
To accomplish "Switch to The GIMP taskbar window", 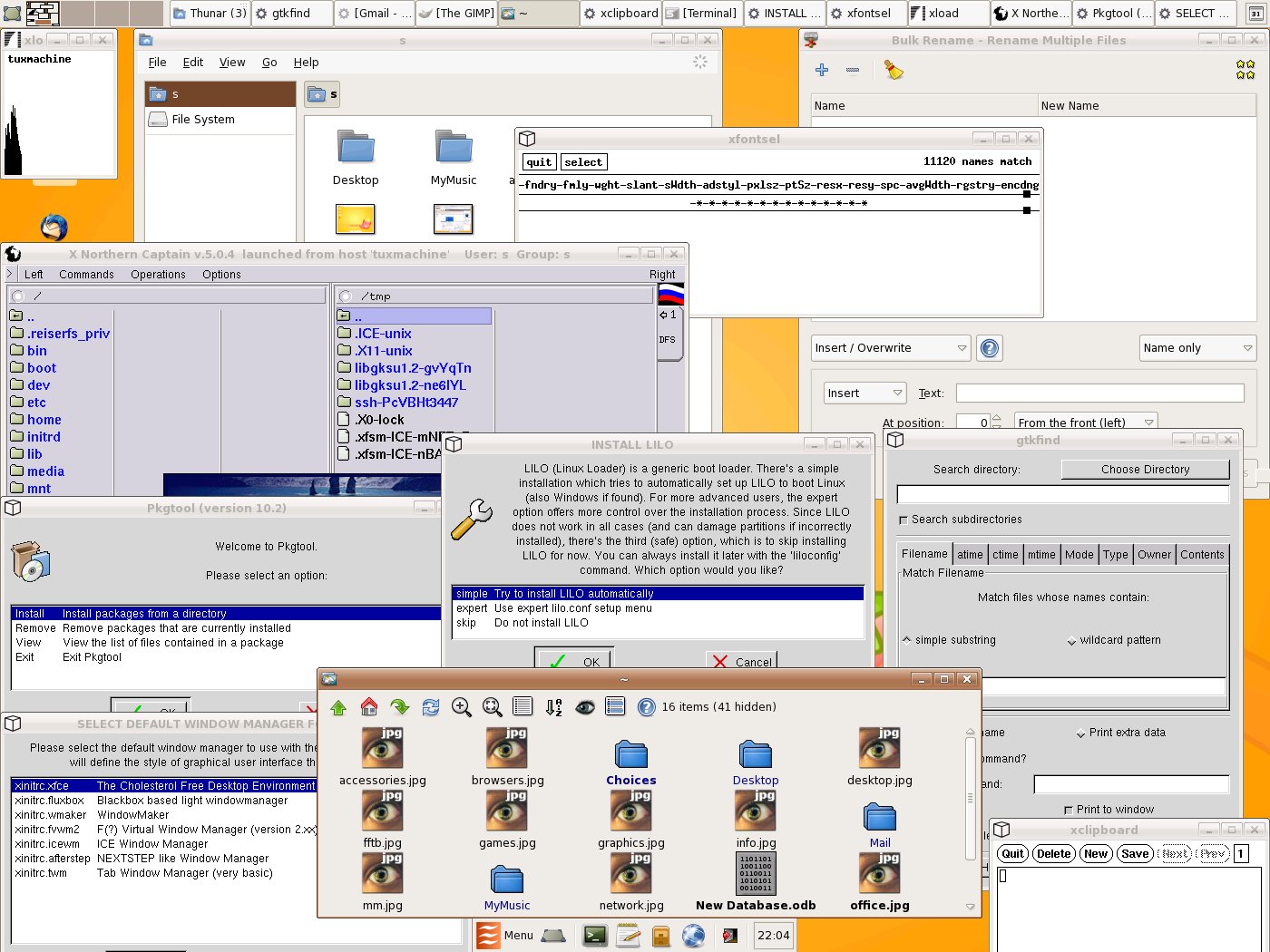I will (x=456, y=14).
